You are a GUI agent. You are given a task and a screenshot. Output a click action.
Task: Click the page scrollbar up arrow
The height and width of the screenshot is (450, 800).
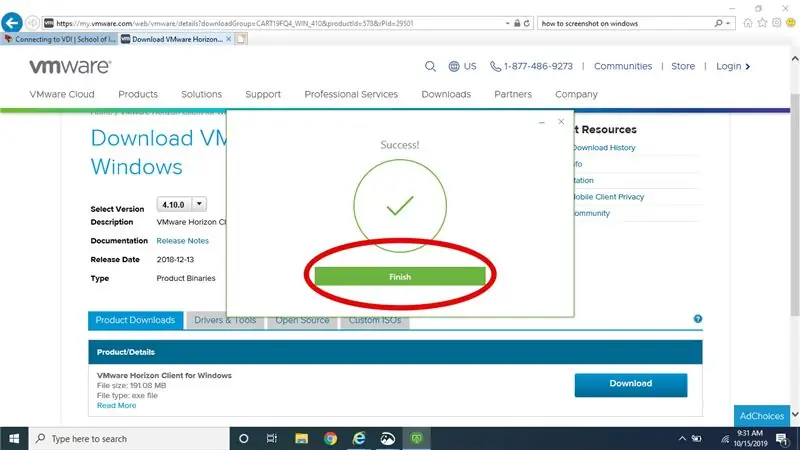click(795, 59)
